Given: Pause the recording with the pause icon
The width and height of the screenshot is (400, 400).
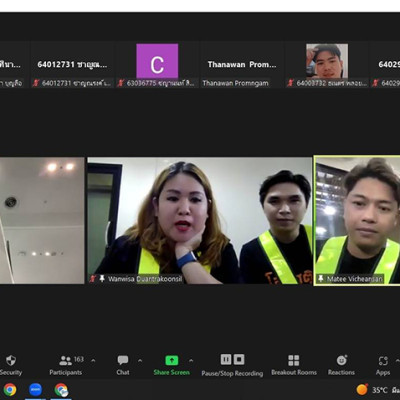Looking at the screenshot, I should tap(226, 359).
